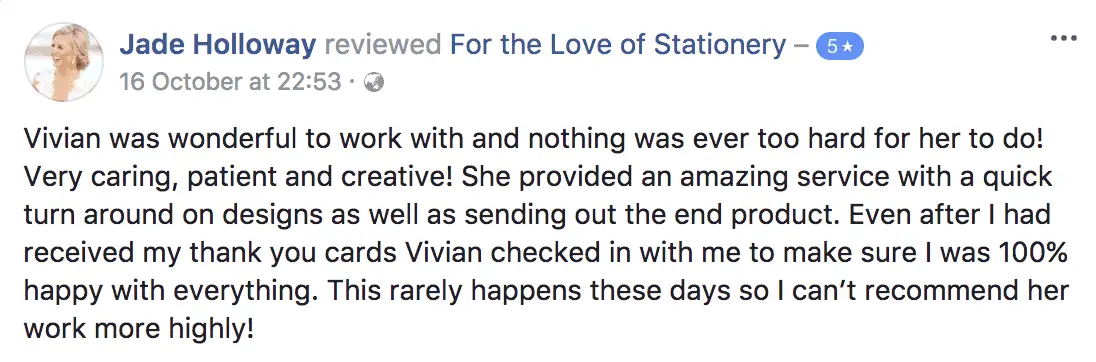Image resolution: width=1096 pixels, height=362 pixels.
Task: Click the line starting "happy with everything"
Action: tap(547, 290)
